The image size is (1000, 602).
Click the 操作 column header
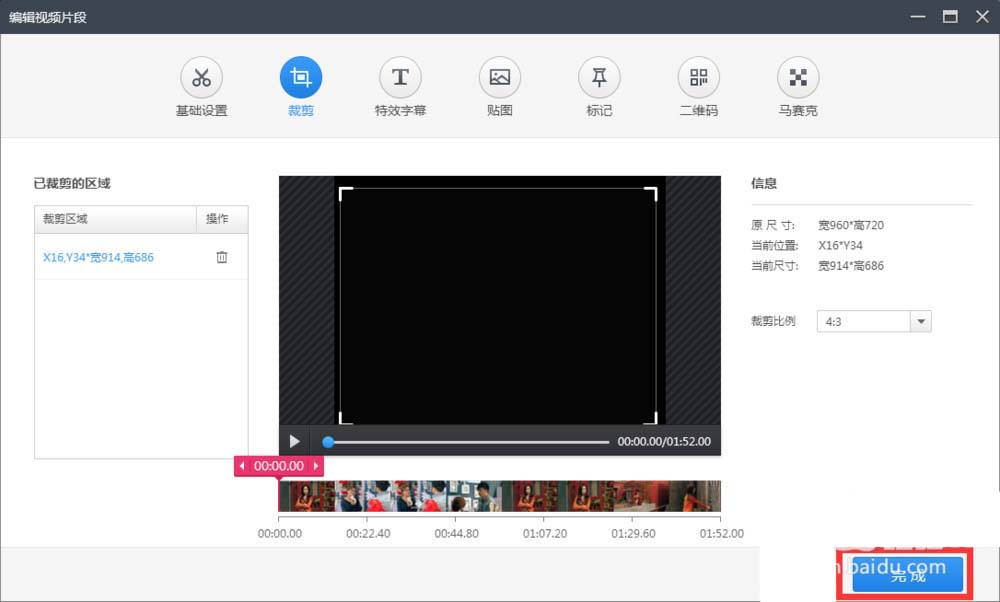click(217, 219)
